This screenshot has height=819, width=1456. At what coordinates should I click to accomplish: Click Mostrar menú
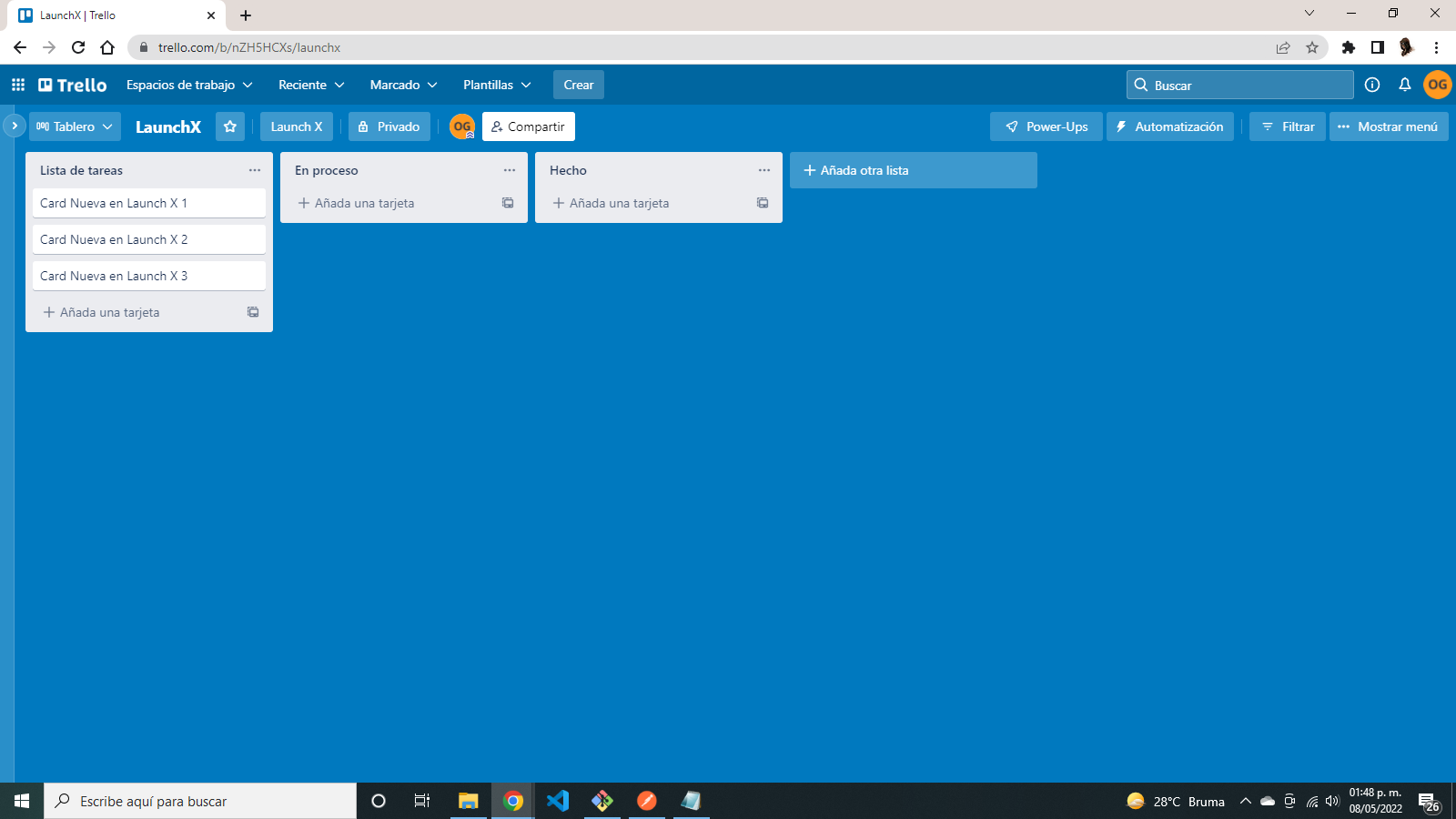coord(1389,126)
